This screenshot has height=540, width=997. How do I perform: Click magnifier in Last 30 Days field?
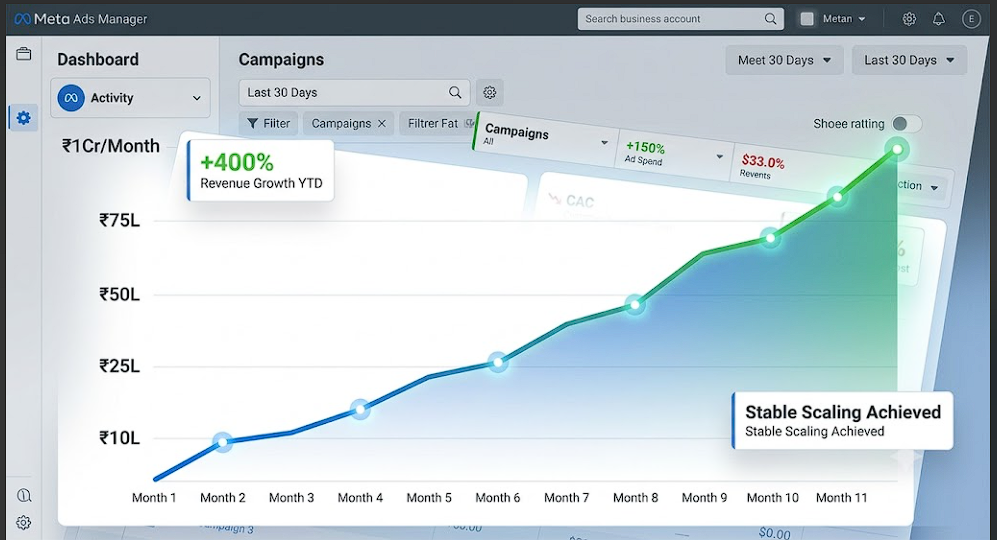click(455, 92)
